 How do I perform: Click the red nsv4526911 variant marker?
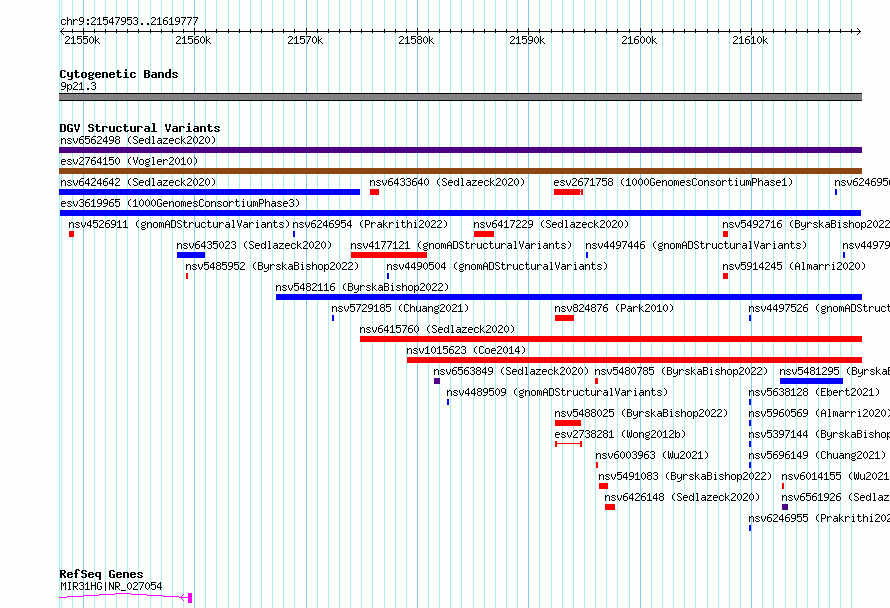(72, 234)
